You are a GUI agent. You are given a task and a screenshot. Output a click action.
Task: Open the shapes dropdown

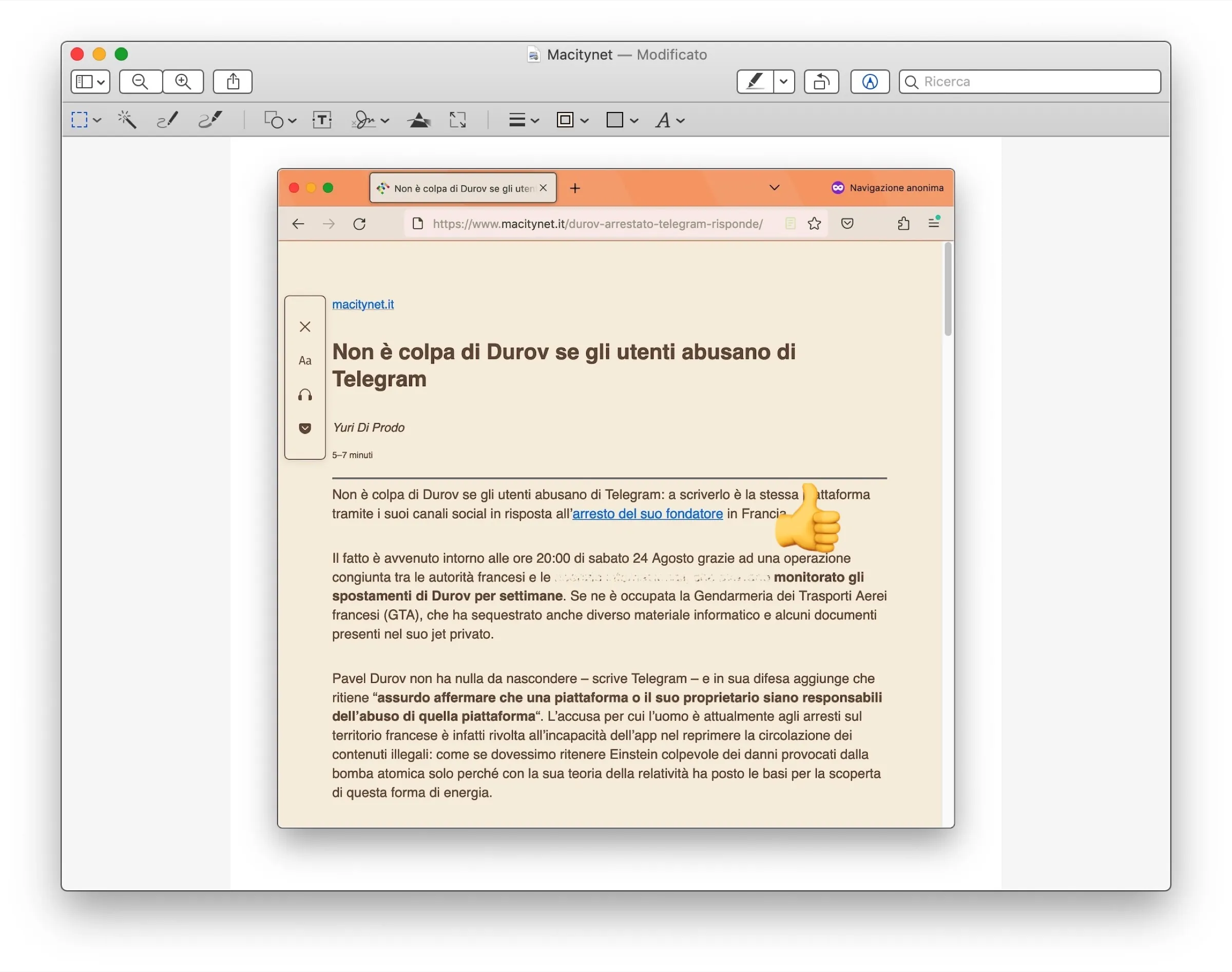279,120
